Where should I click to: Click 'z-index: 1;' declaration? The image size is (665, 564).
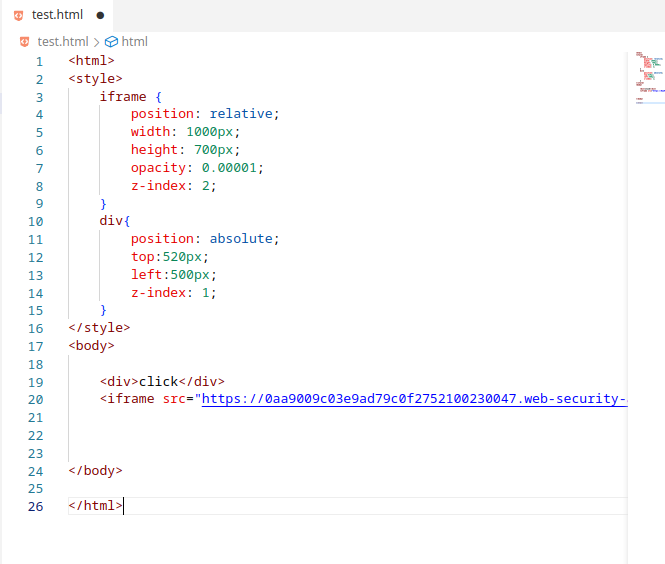click(174, 293)
